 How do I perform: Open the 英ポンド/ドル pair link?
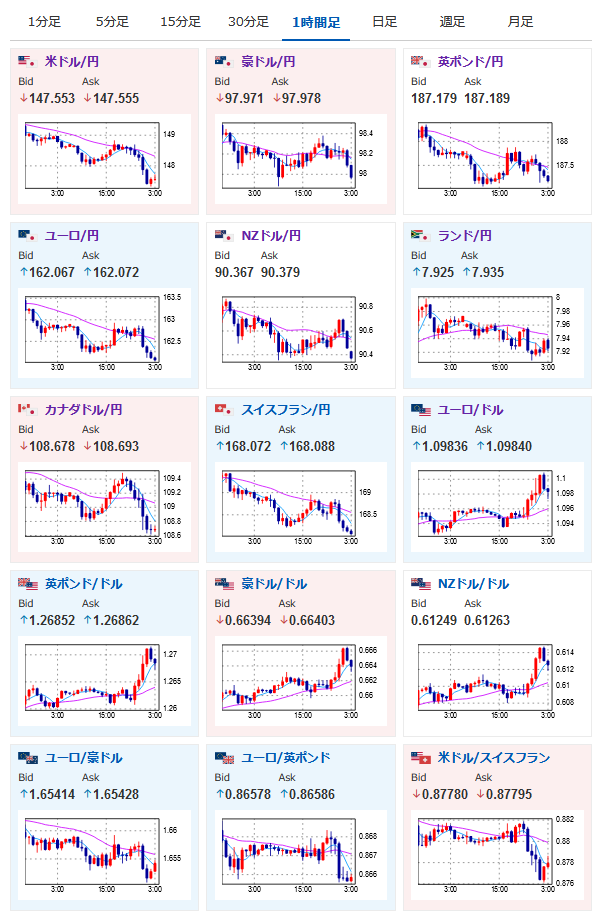83,584
